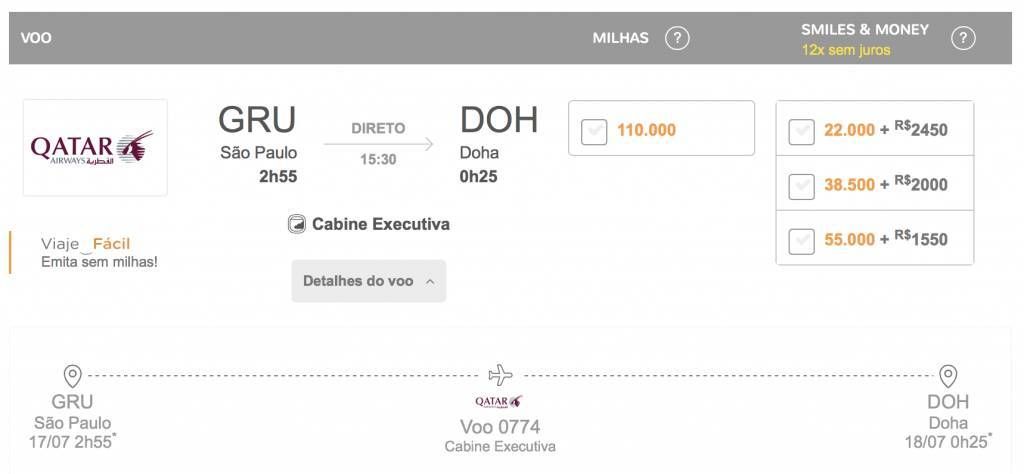The image size is (1024, 474).
Task: Click the DOH destination pin in flight details
Action: point(948,376)
